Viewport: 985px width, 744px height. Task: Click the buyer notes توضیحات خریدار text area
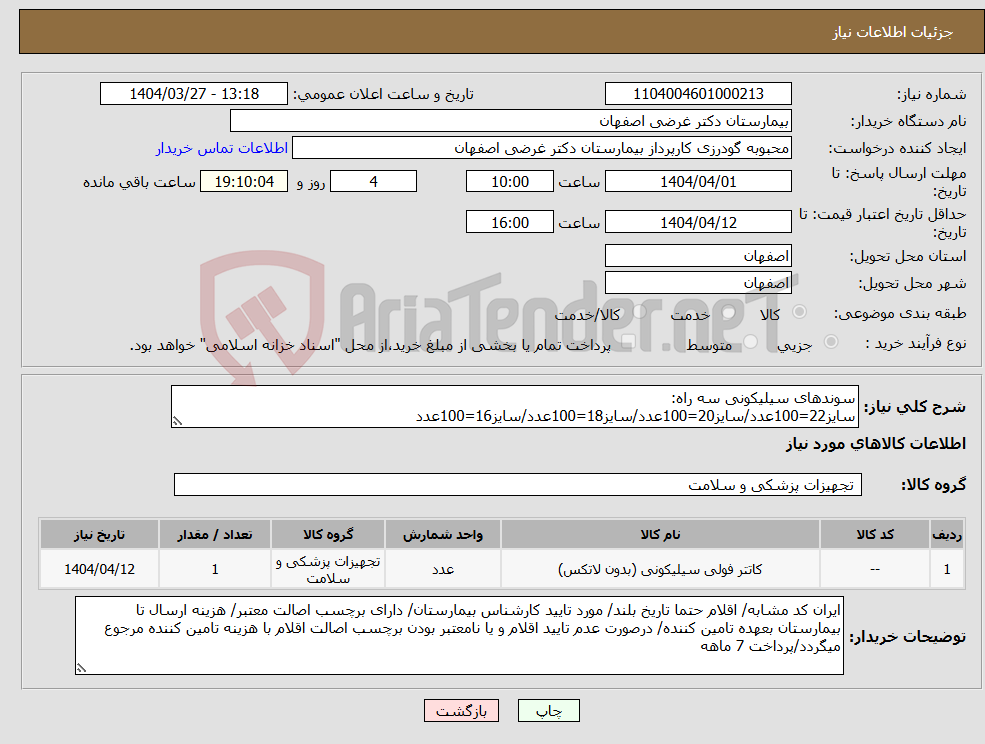pos(459,635)
